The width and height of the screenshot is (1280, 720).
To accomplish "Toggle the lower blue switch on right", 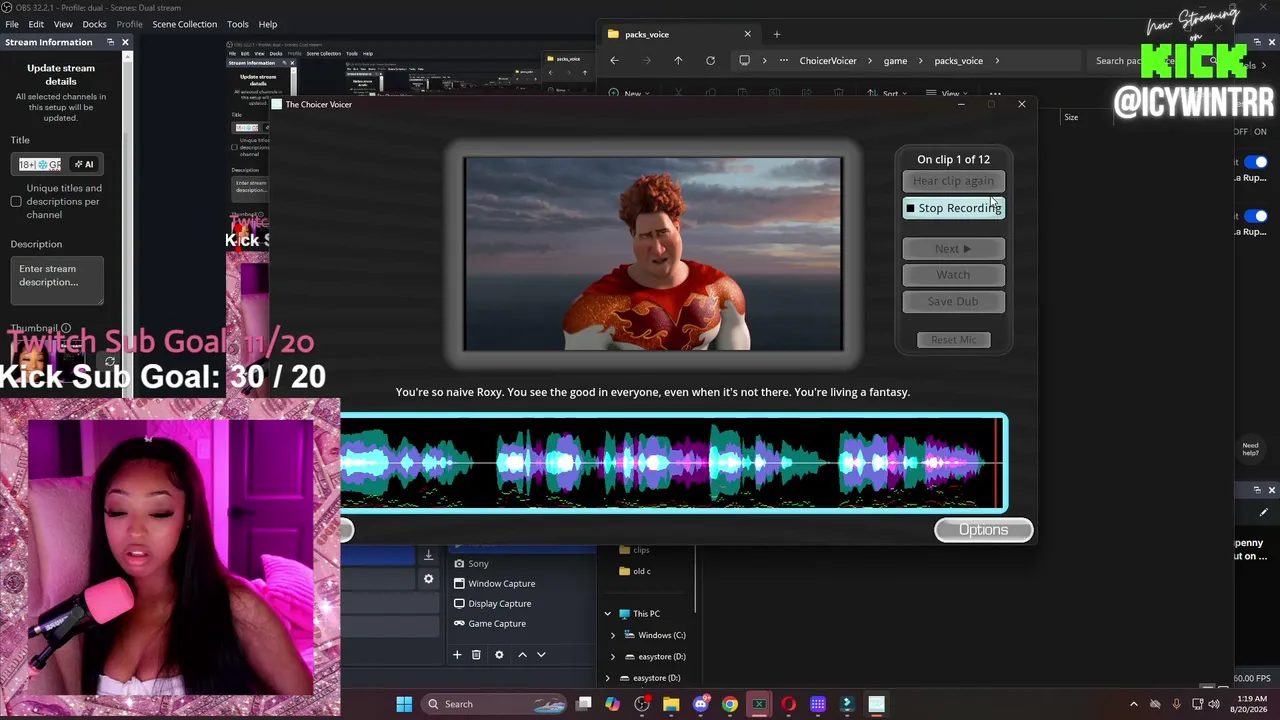I will tap(1256, 216).
